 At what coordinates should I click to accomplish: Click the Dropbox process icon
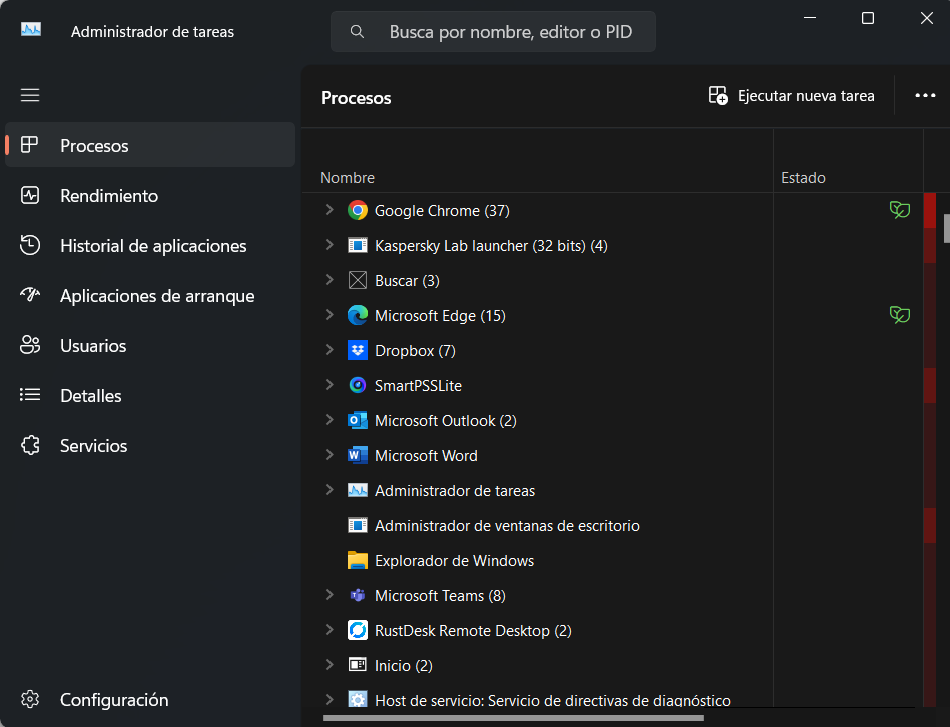[357, 350]
